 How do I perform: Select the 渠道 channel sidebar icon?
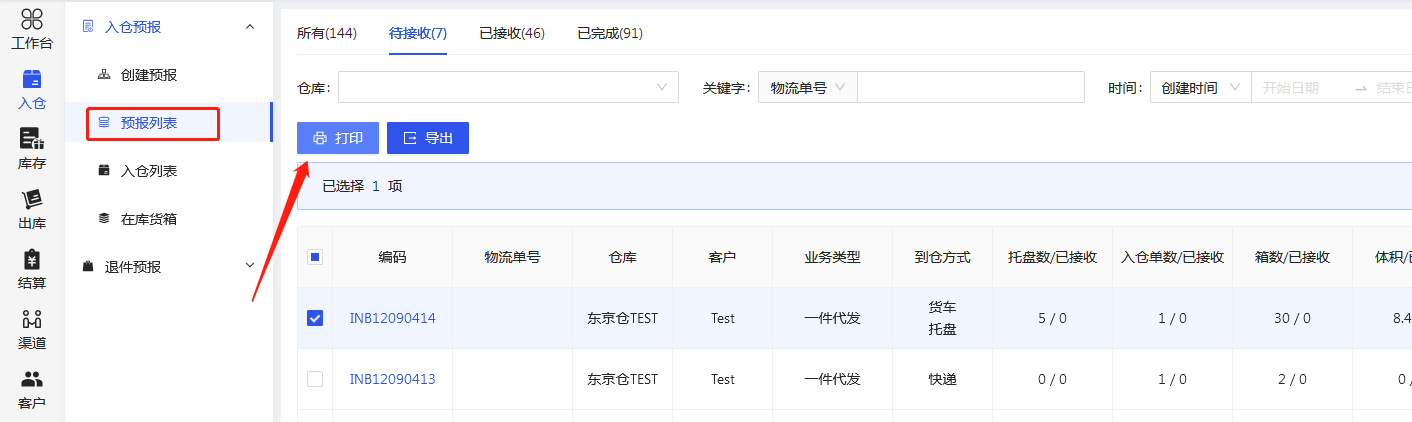coord(32,328)
